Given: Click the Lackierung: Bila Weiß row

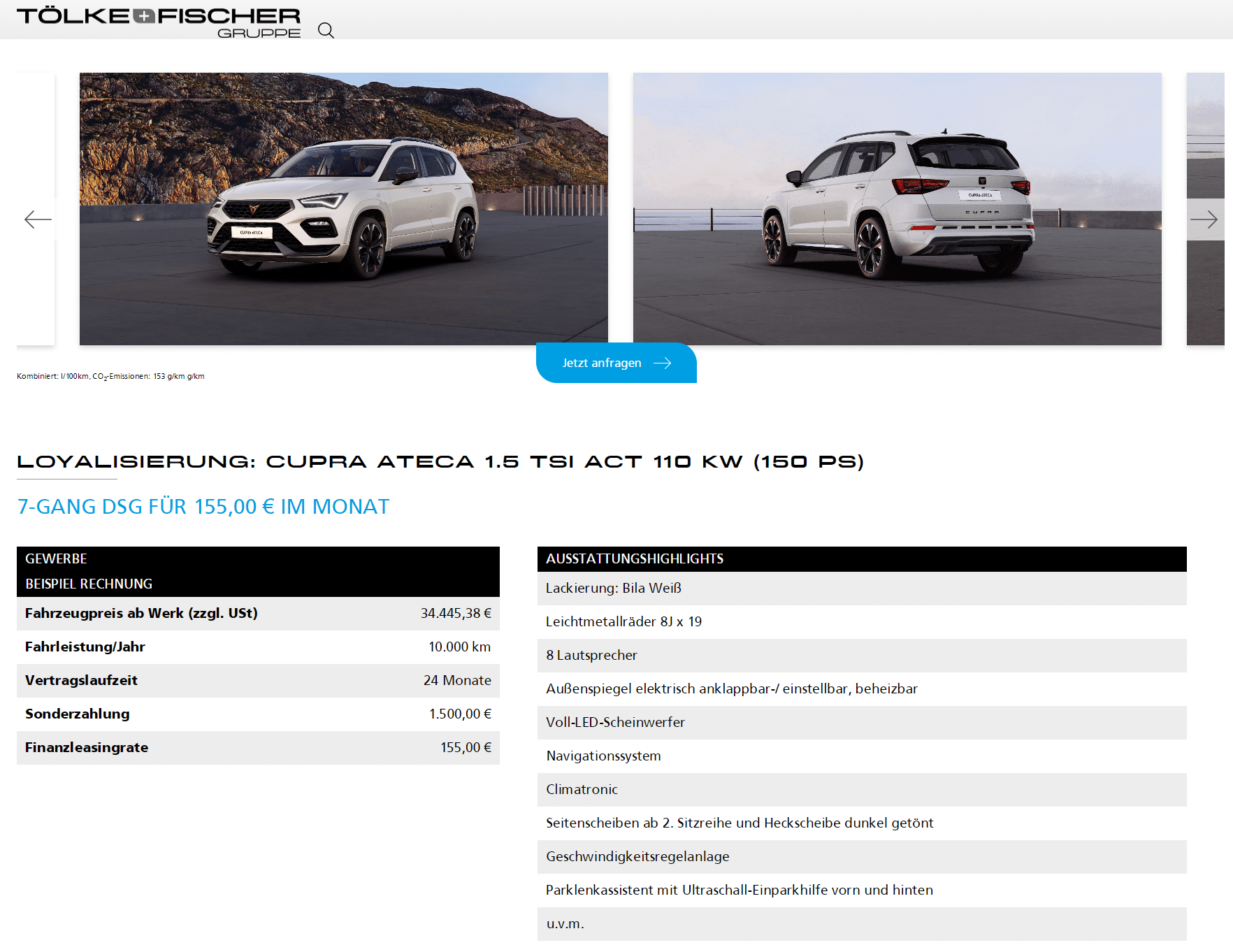Looking at the screenshot, I should point(862,588).
